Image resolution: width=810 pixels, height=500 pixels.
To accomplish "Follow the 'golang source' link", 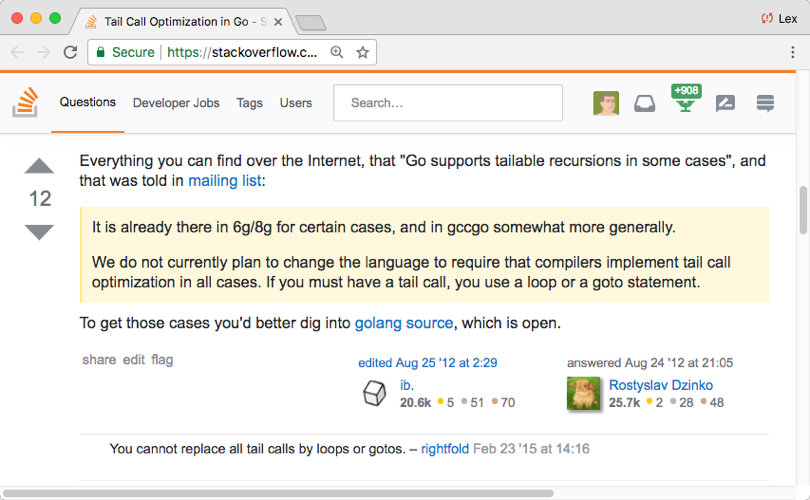I will point(404,323).
